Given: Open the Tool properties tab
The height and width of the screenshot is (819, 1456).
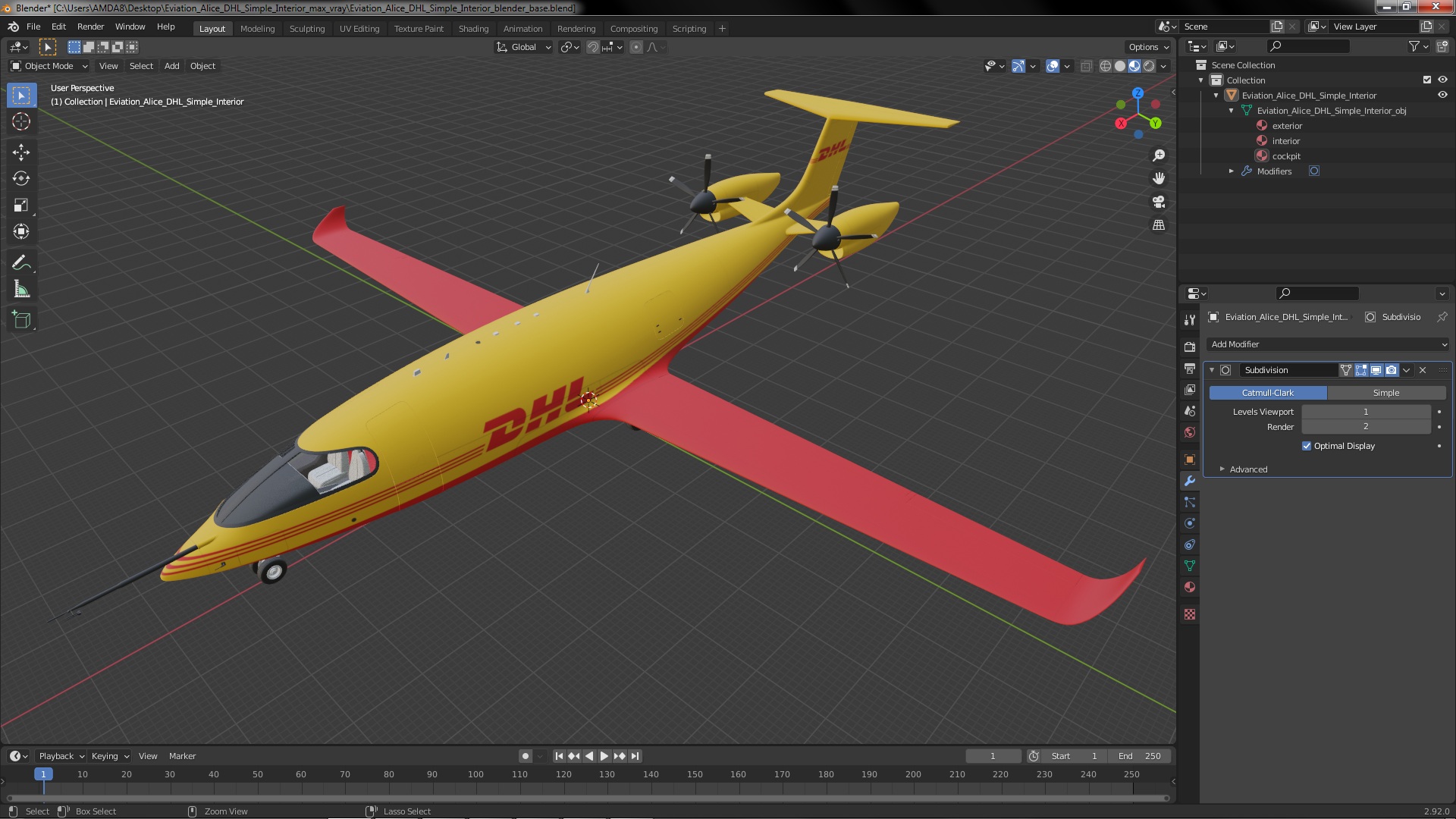Looking at the screenshot, I should tap(1190, 320).
